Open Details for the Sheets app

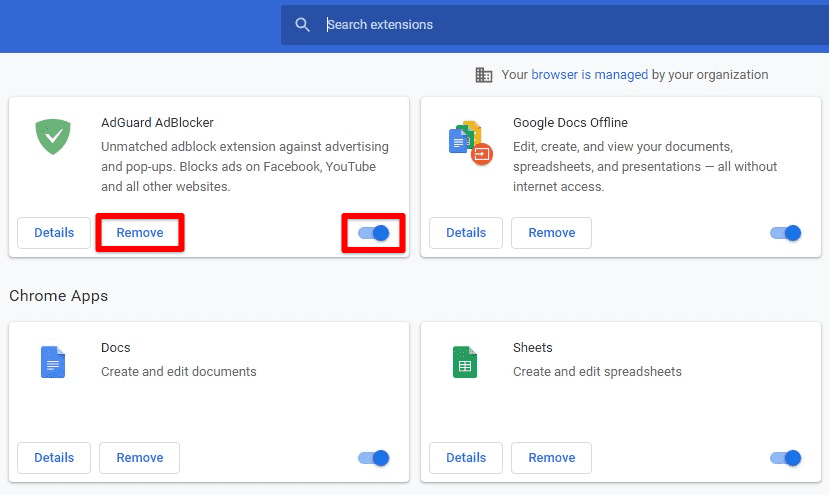[x=466, y=458]
